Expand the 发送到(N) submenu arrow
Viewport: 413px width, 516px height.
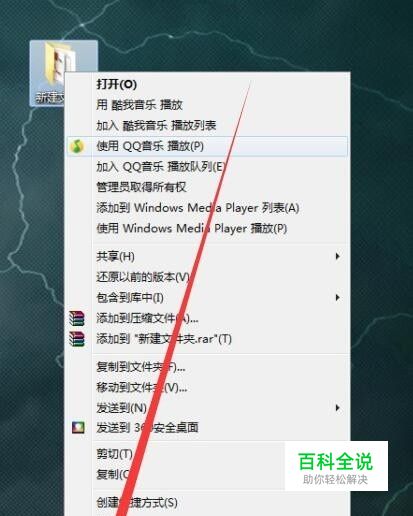pyautogui.click(x=338, y=408)
